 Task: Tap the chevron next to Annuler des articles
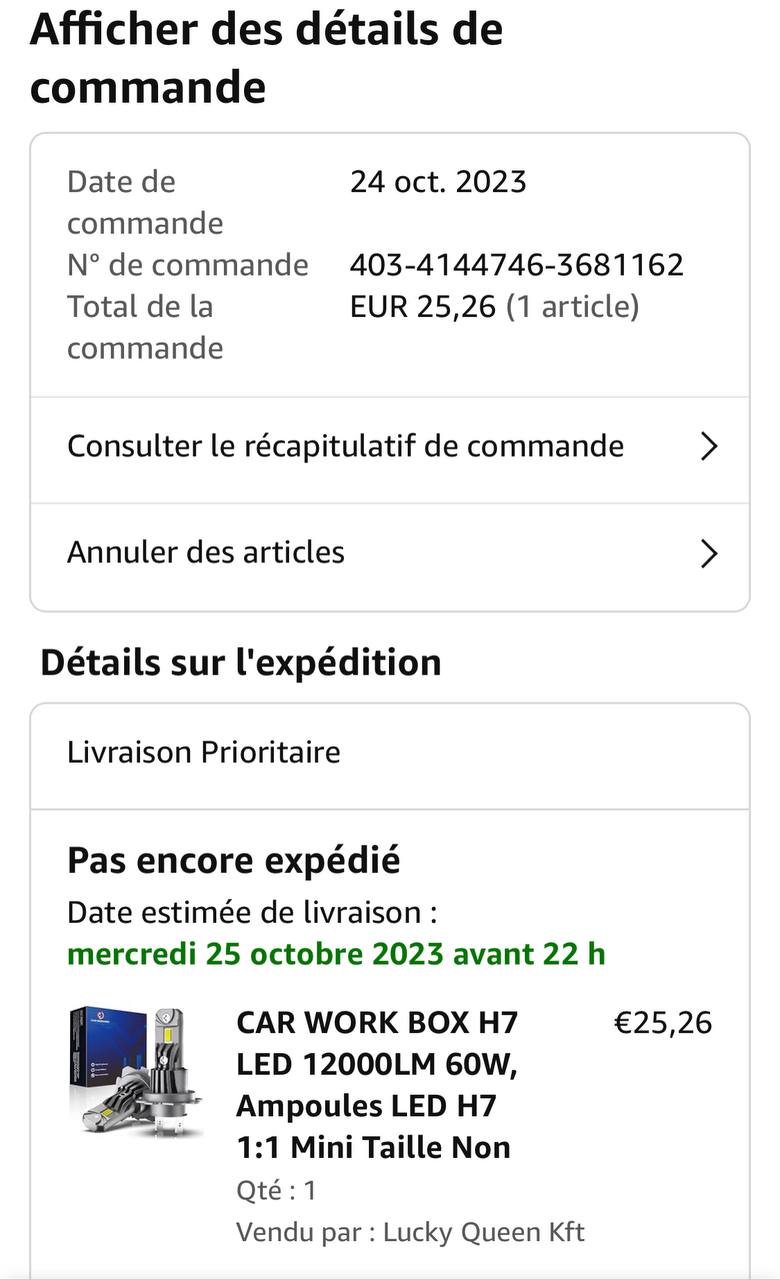tap(709, 553)
